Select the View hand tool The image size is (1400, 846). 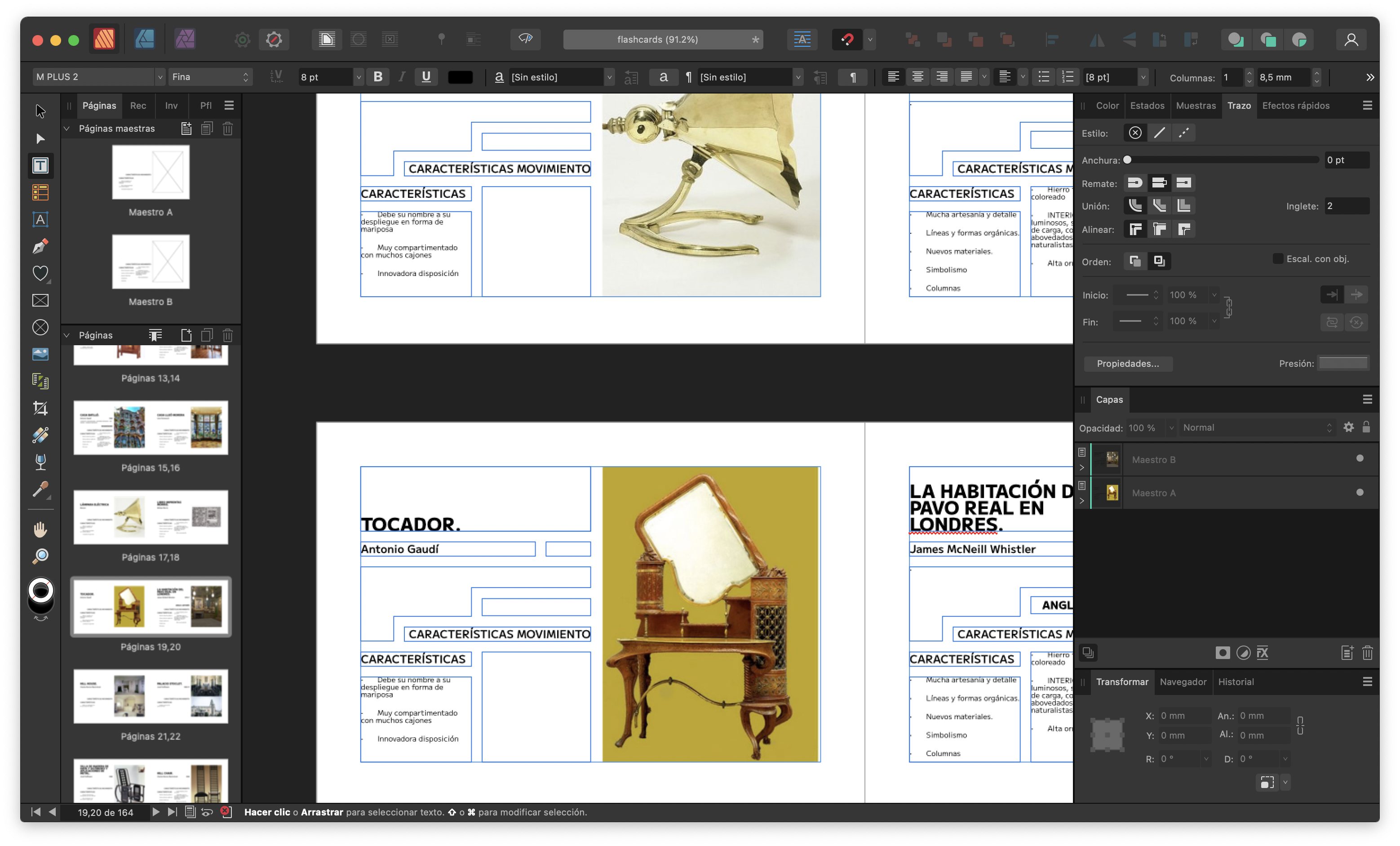[x=40, y=530]
